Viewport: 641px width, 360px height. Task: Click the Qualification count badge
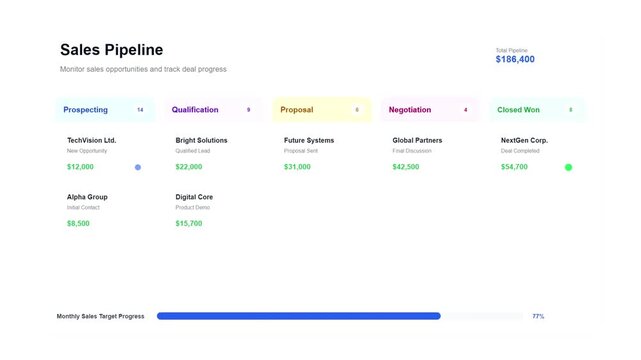(x=248, y=110)
